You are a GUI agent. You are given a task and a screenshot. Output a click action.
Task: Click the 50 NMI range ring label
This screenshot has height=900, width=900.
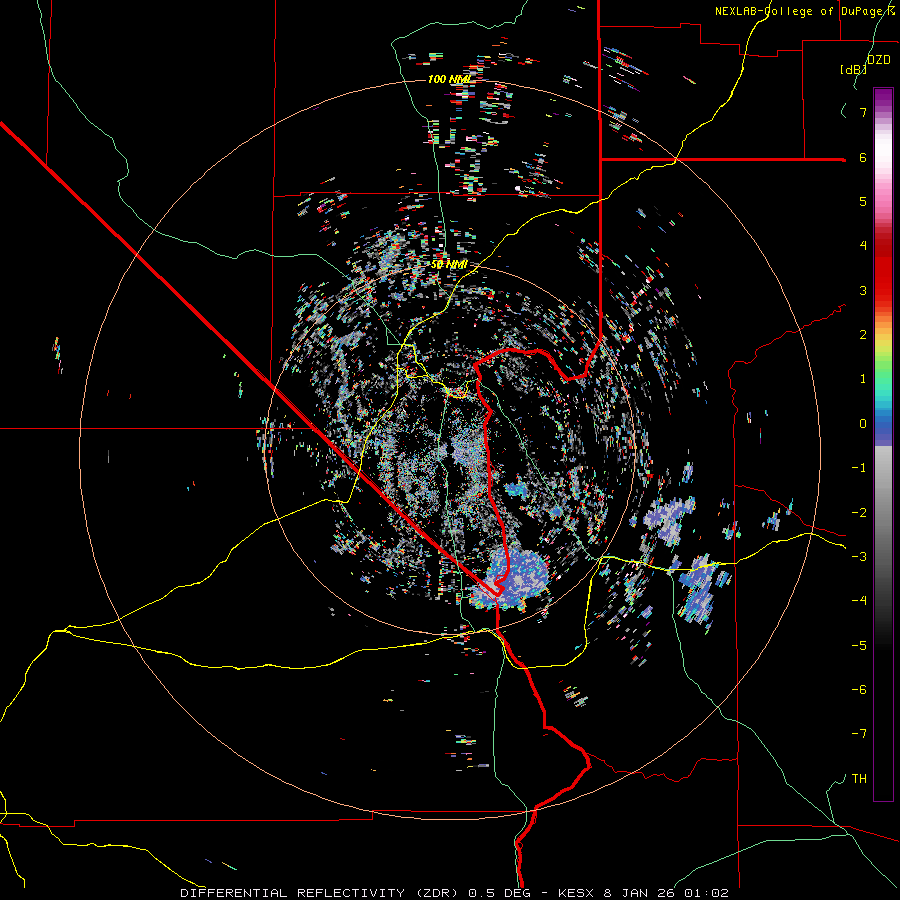click(x=449, y=265)
